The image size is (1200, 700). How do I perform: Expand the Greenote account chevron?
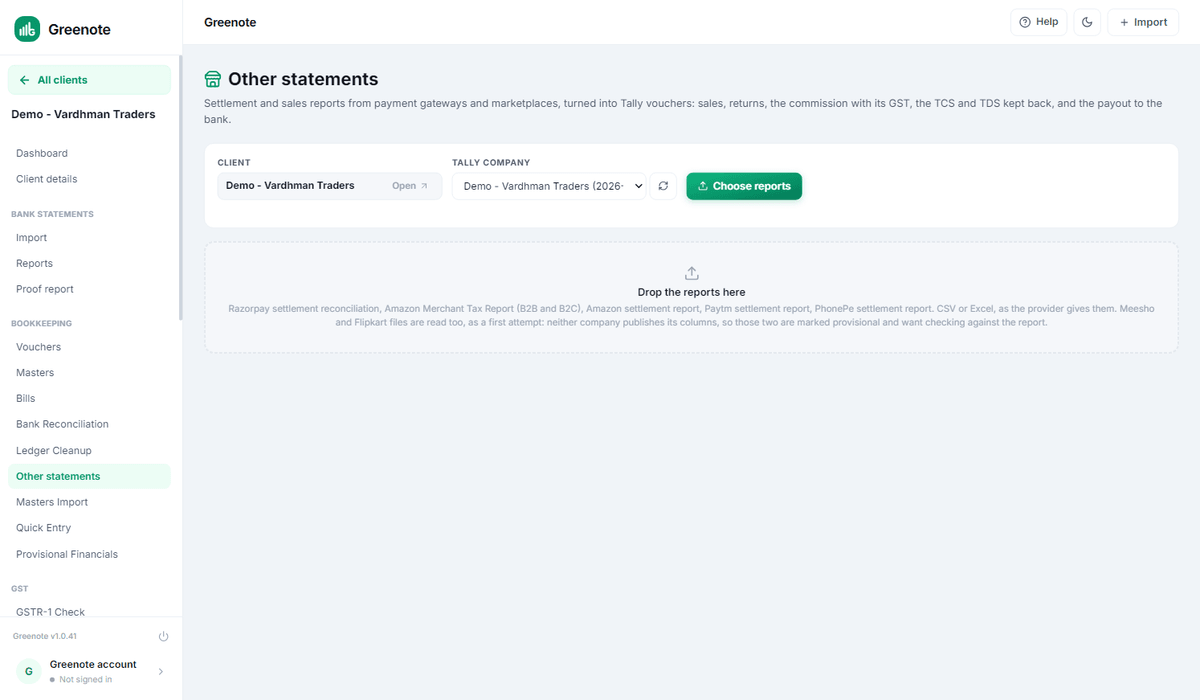point(161,672)
